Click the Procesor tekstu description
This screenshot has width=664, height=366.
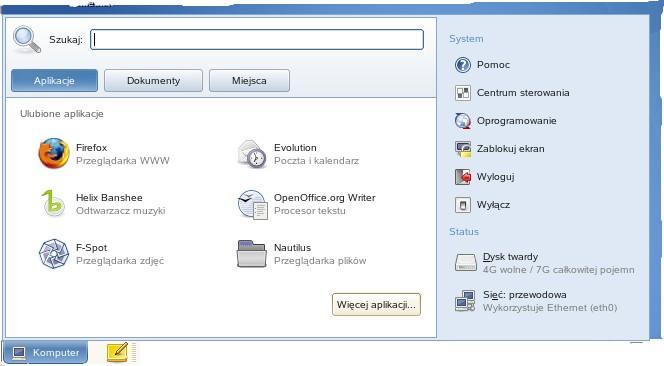click(x=310, y=211)
